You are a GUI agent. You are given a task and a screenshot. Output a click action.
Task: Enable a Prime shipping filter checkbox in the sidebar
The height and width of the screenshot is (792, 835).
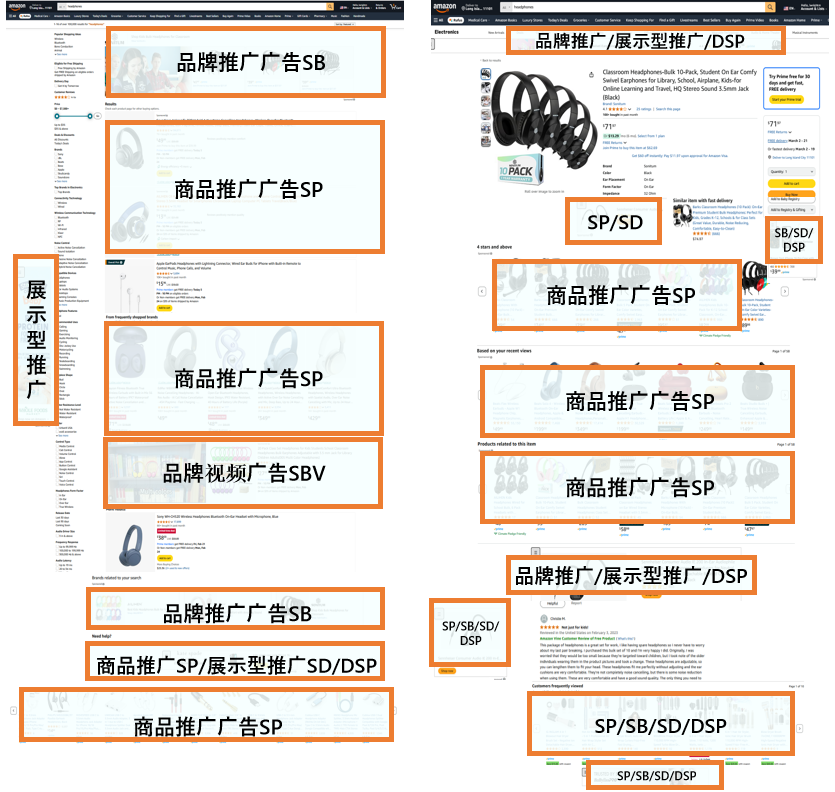(55, 69)
